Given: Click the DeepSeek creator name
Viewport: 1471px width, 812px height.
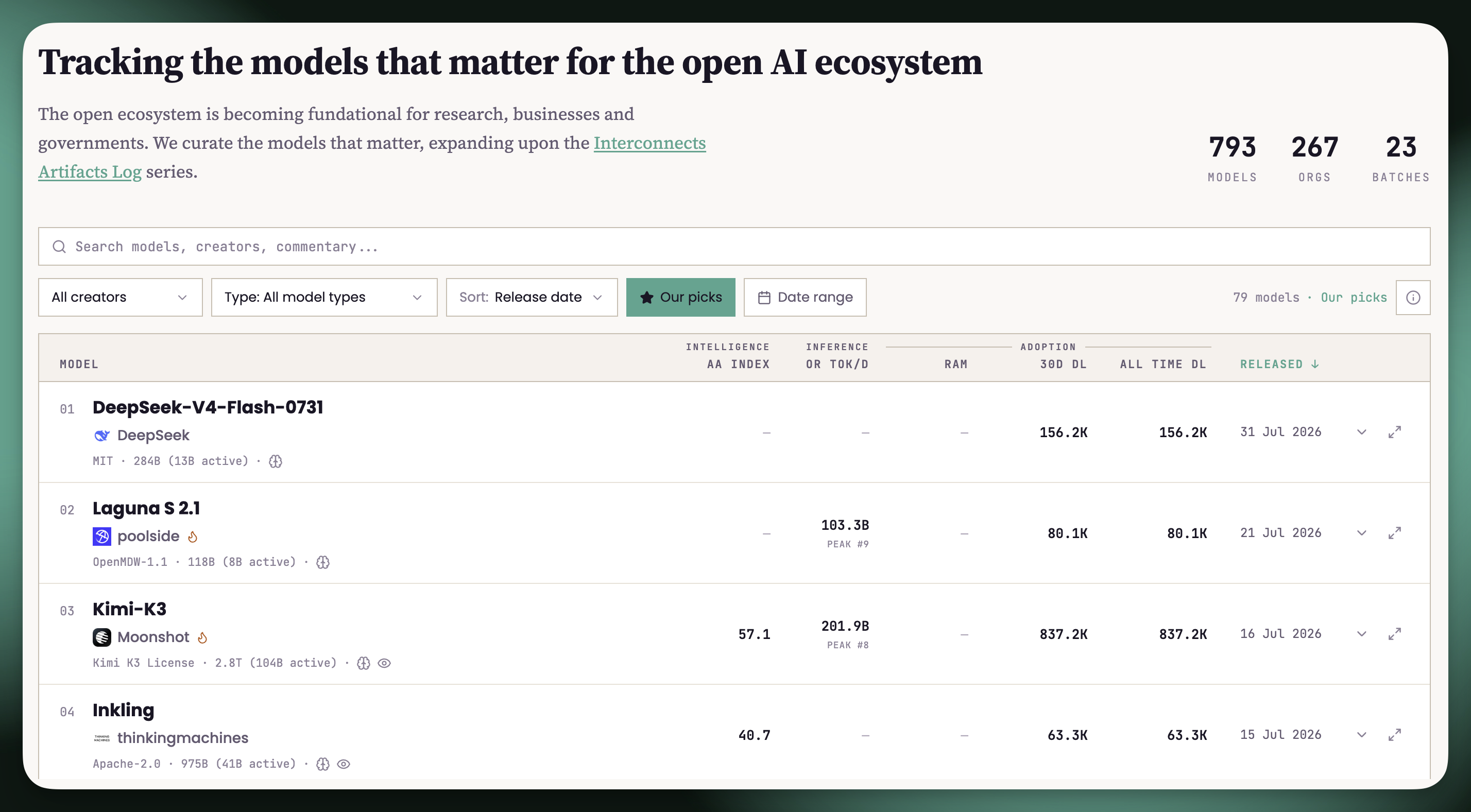Looking at the screenshot, I should 153,436.
